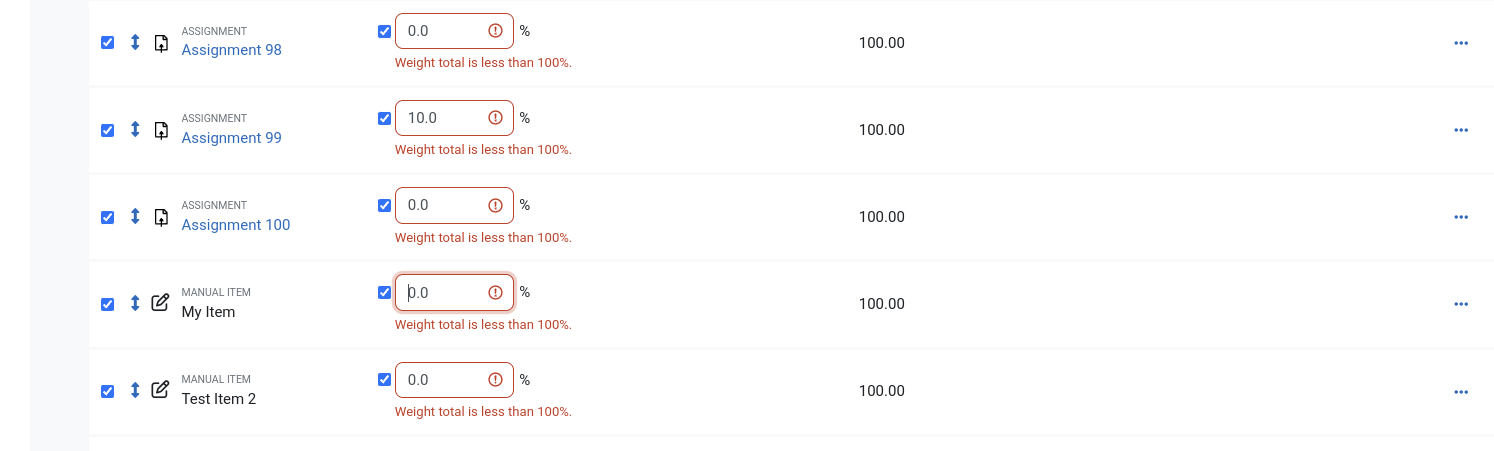Toggle the row checkbox for Test Item 2
The height and width of the screenshot is (451, 1494).
pos(108,391)
